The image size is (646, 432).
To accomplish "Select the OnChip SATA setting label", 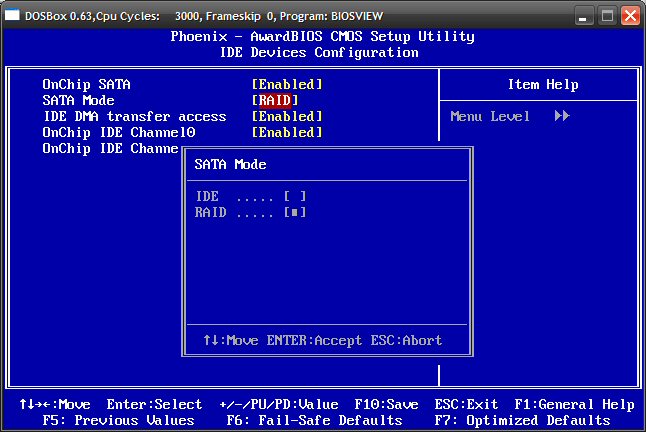I will (x=87, y=84).
